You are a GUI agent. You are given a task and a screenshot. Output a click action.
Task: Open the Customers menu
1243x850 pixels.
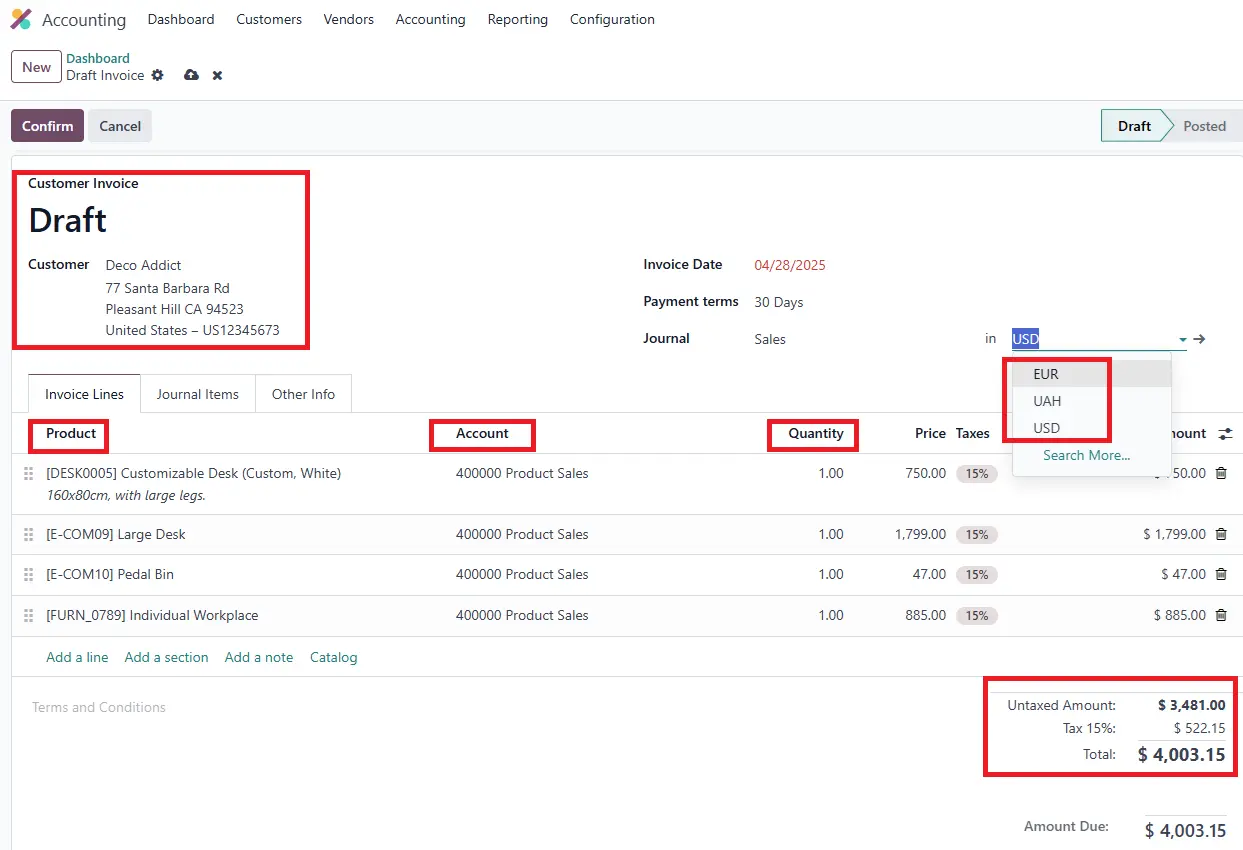click(x=269, y=19)
